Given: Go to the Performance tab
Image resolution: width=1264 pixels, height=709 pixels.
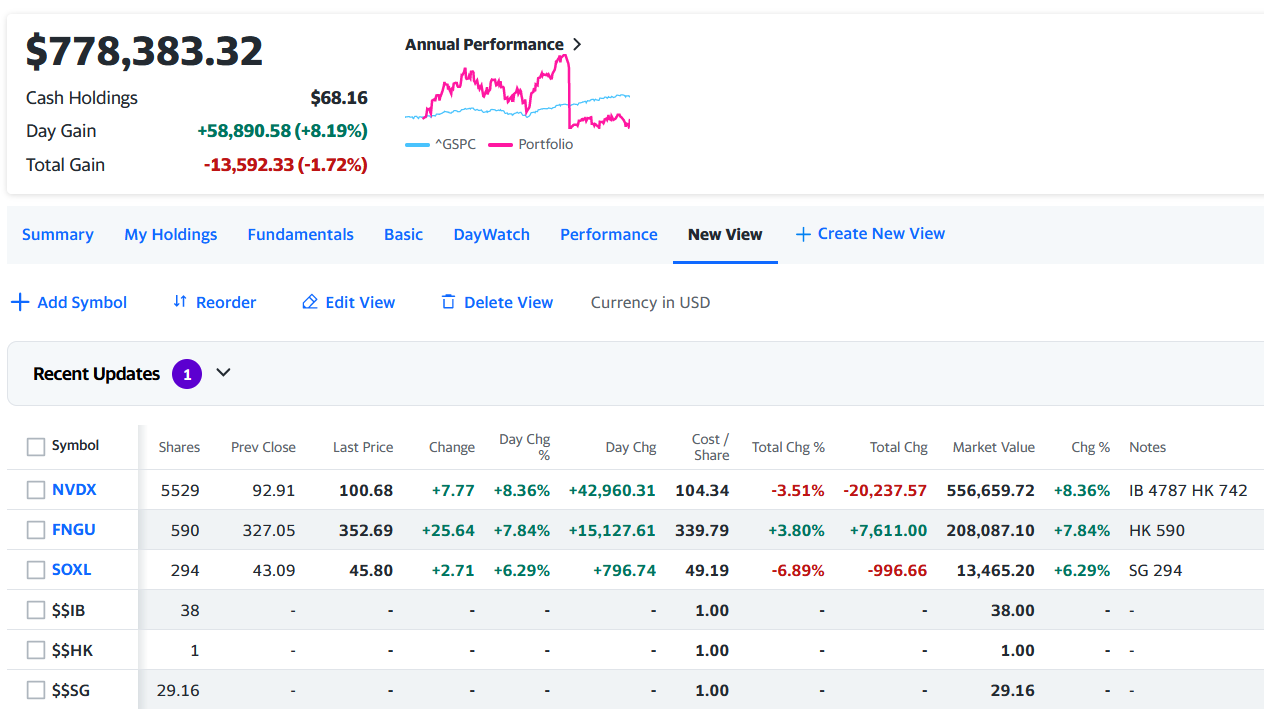Looking at the screenshot, I should [608, 235].
